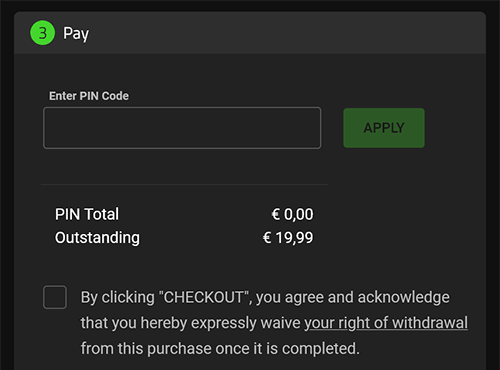Image resolution: width=500 pixels, height=370 pixels.
Task: Apply the entered PIN code
Action: (x=384, y=128)
